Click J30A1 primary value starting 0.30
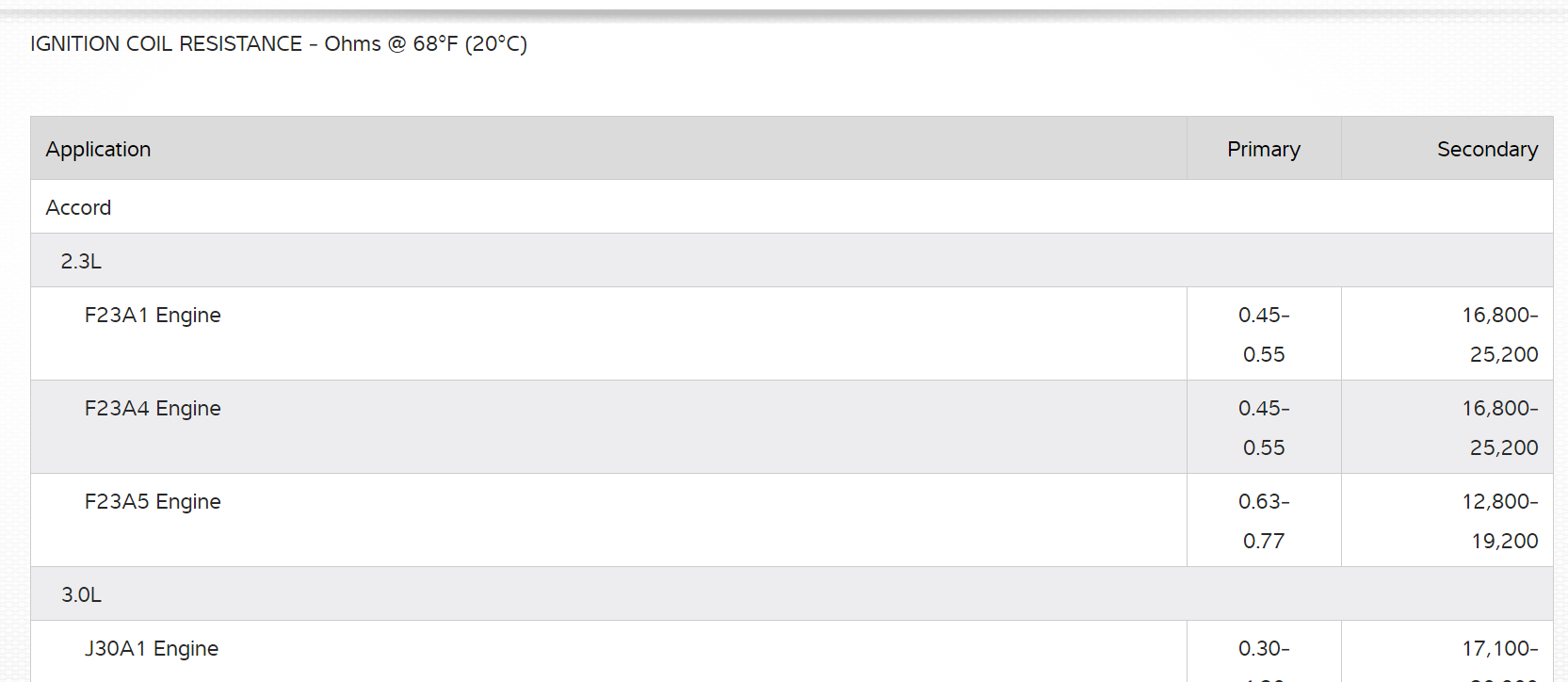This screenshot has height=682, width=1568. pos(1264,649)
